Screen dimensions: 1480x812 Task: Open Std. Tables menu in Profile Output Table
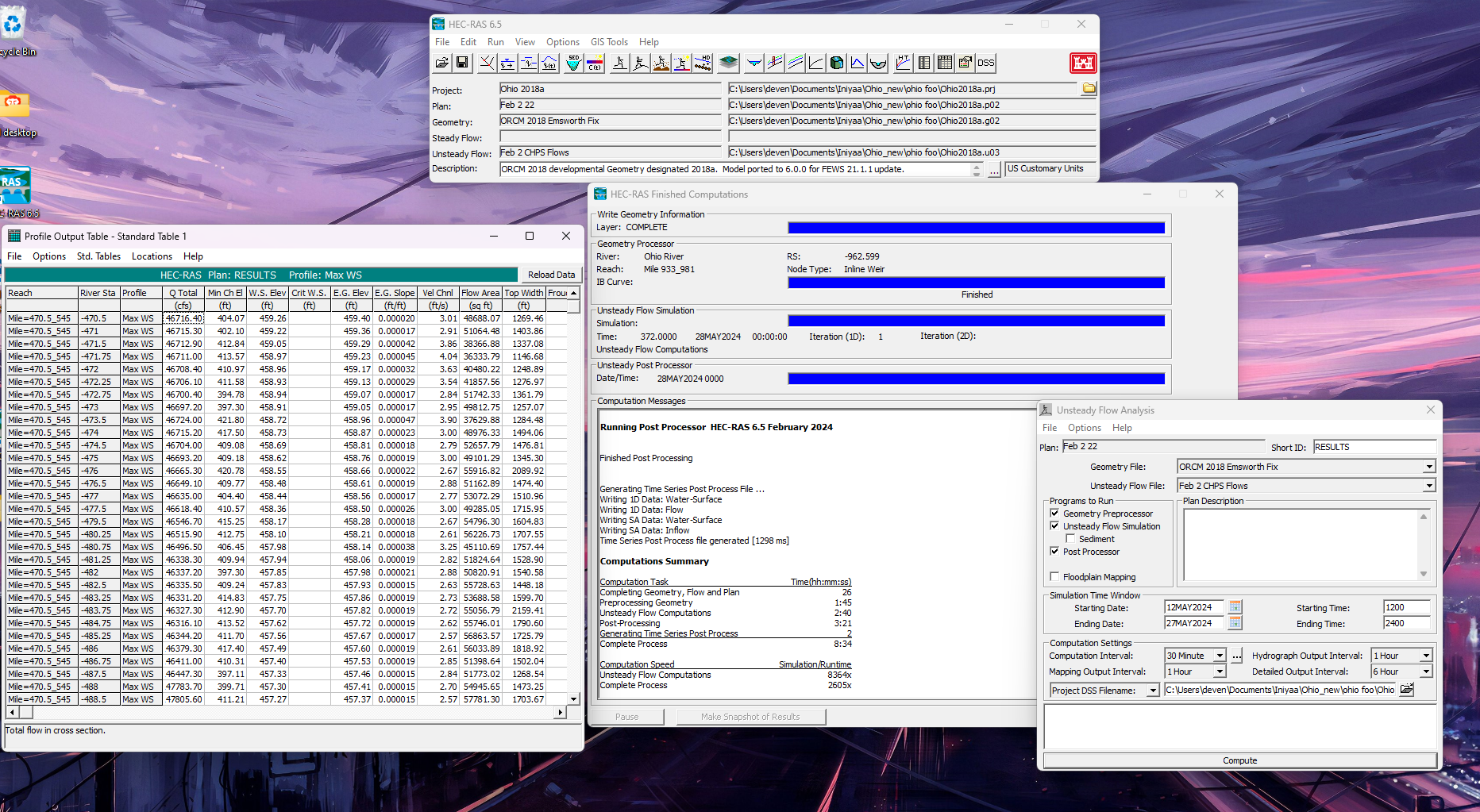pyautogui.click(x=98, y=256)
